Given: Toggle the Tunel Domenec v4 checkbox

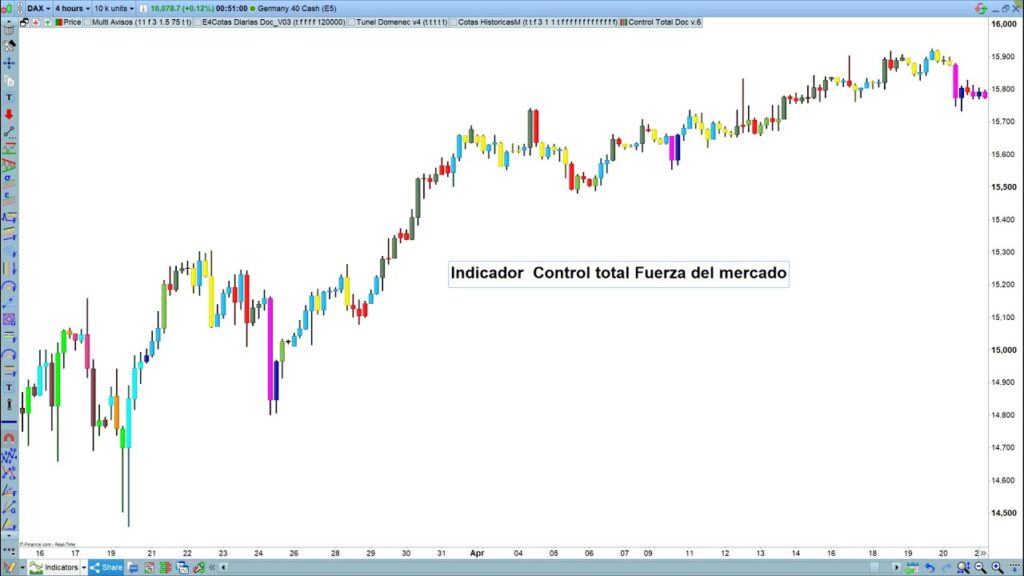Looking at the screenshot, I should click(350, 21).
